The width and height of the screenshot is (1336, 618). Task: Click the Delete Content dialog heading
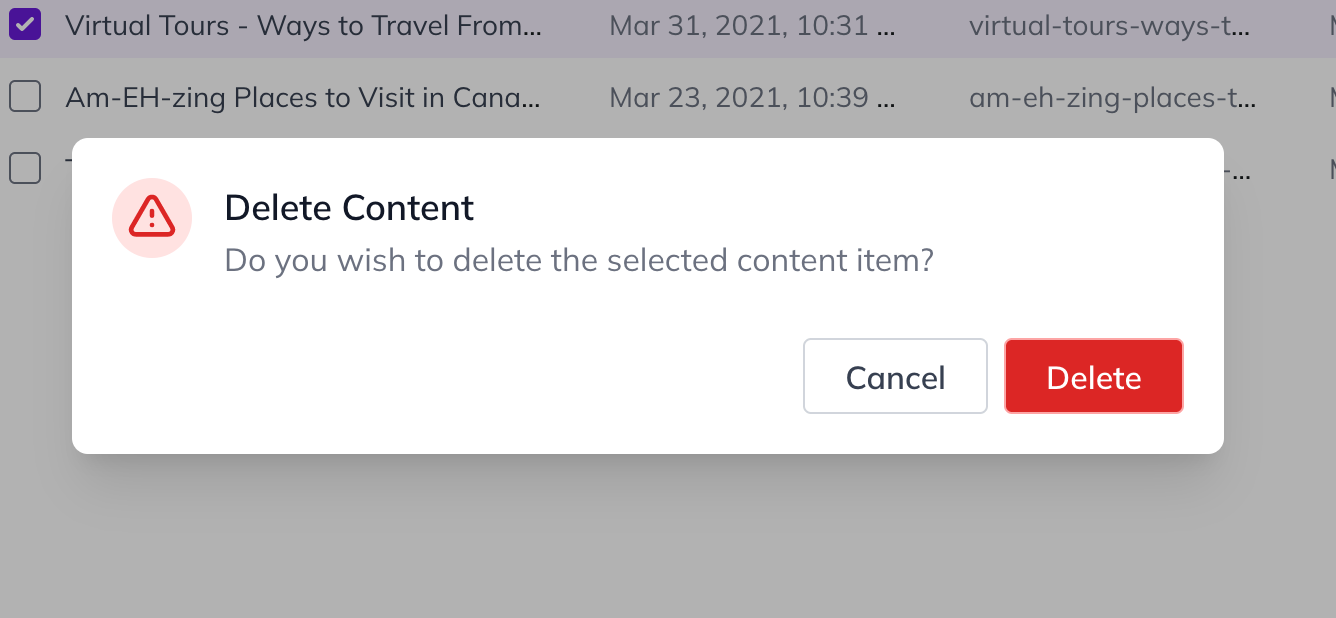coord(349,208)
